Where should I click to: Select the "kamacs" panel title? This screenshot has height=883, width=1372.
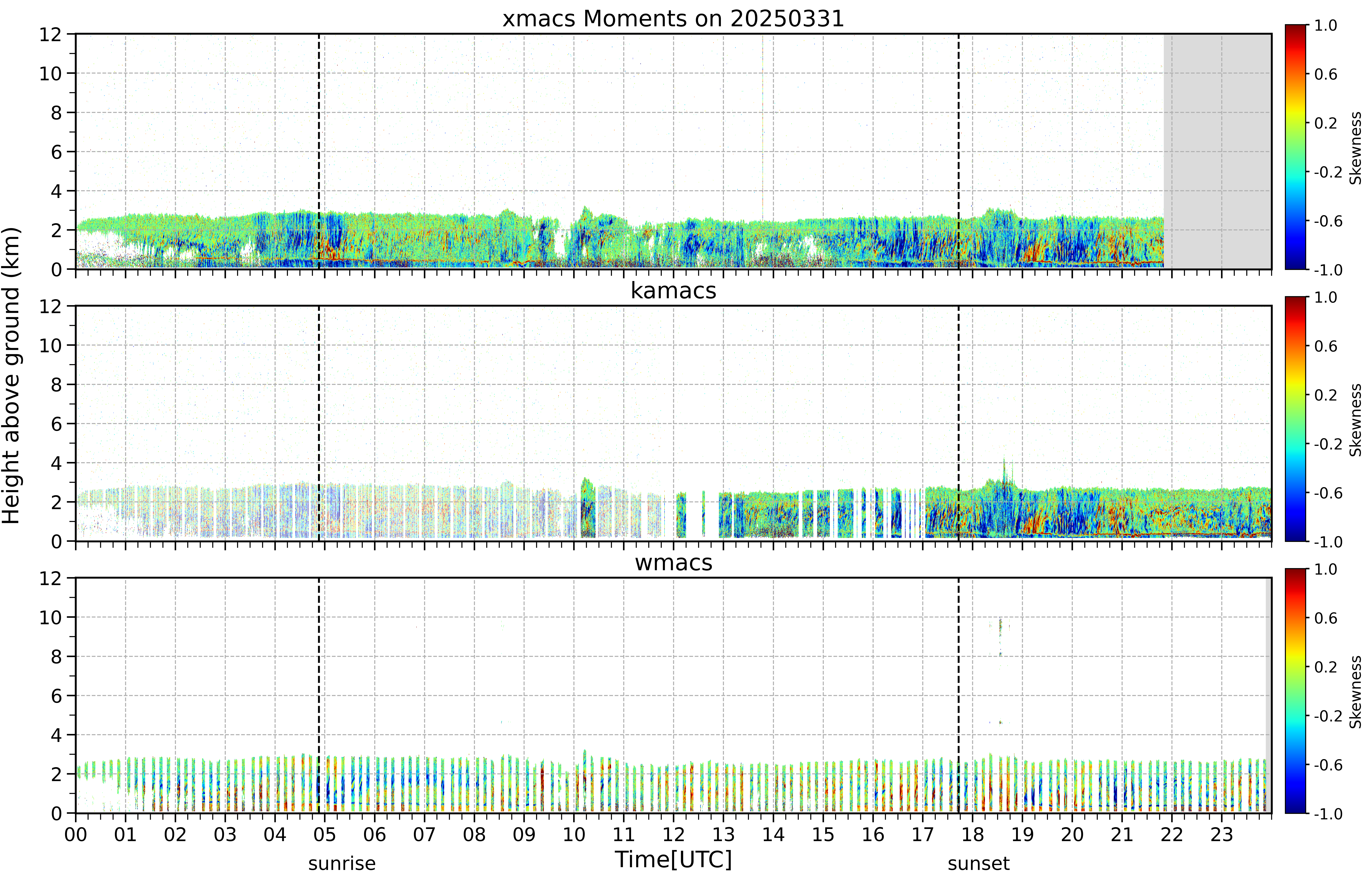[x=673, y=291]
